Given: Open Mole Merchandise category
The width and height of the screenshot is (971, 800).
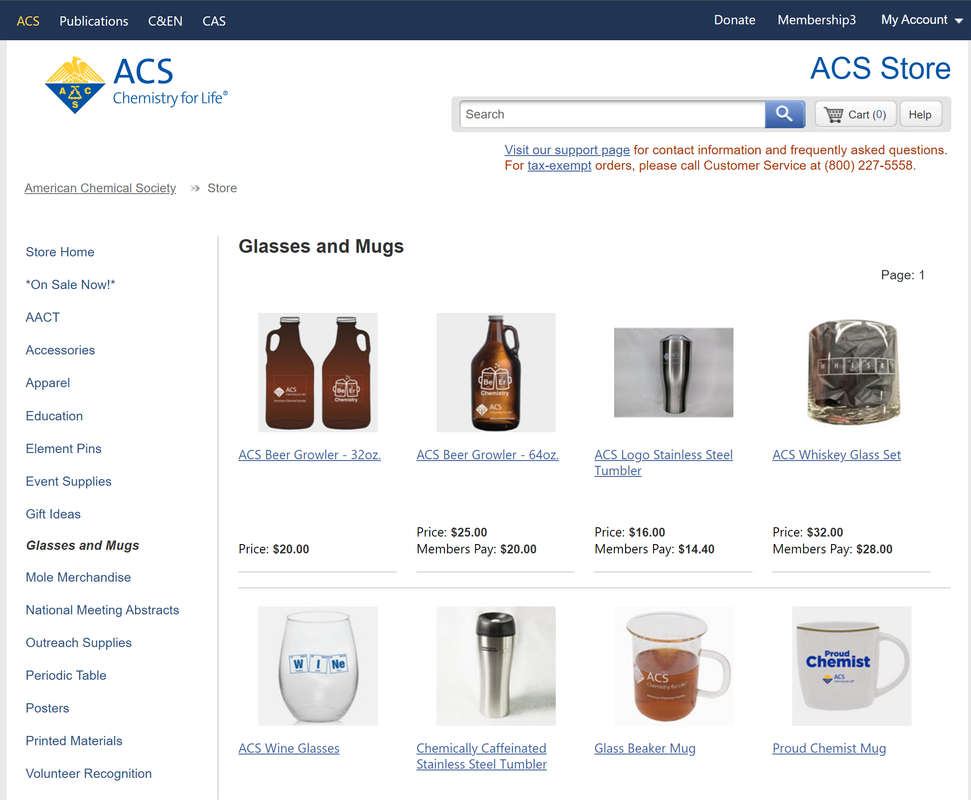Looking at the screenshot, I should (78, 578).
